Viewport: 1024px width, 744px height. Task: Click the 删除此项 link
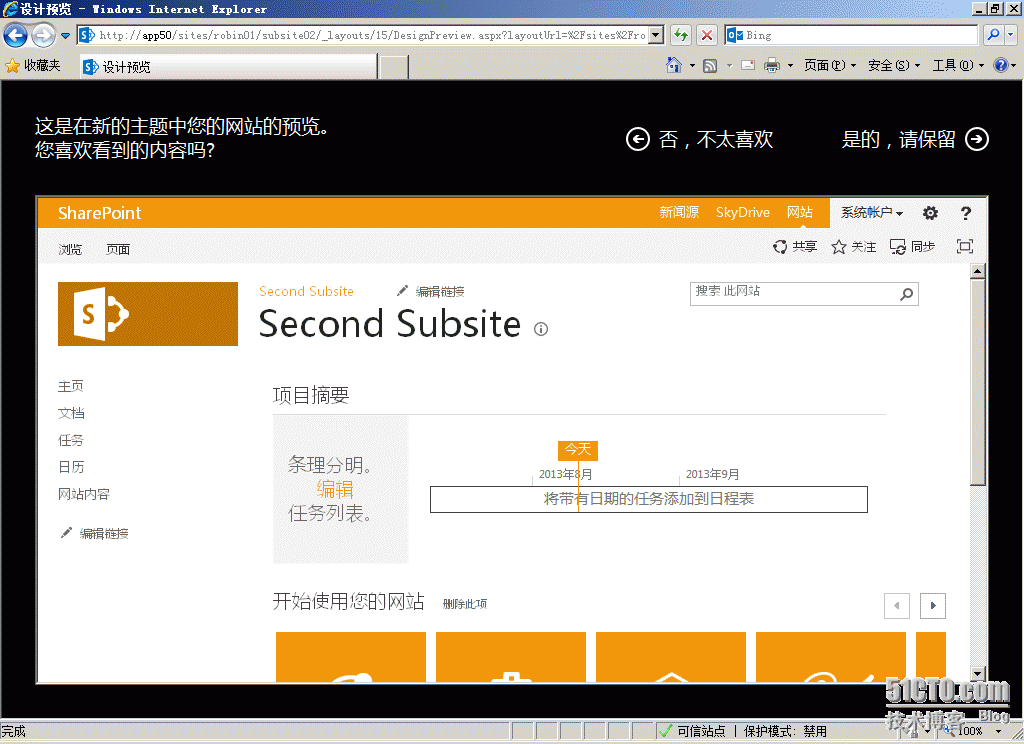(464, 604)
